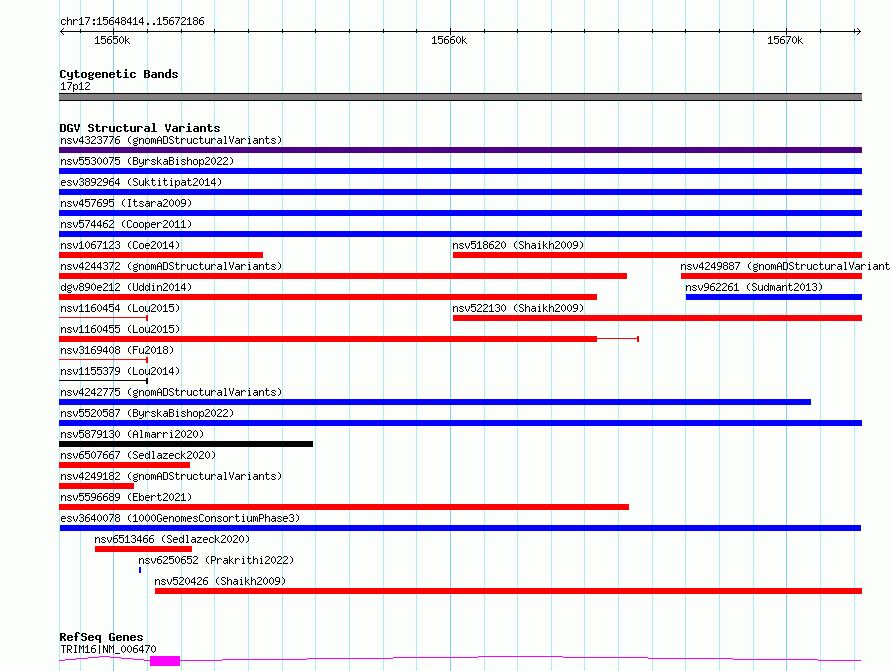The image size is (890, 671).
Task: Click the 15650k ruler tick label
Action: click(112, 40)
